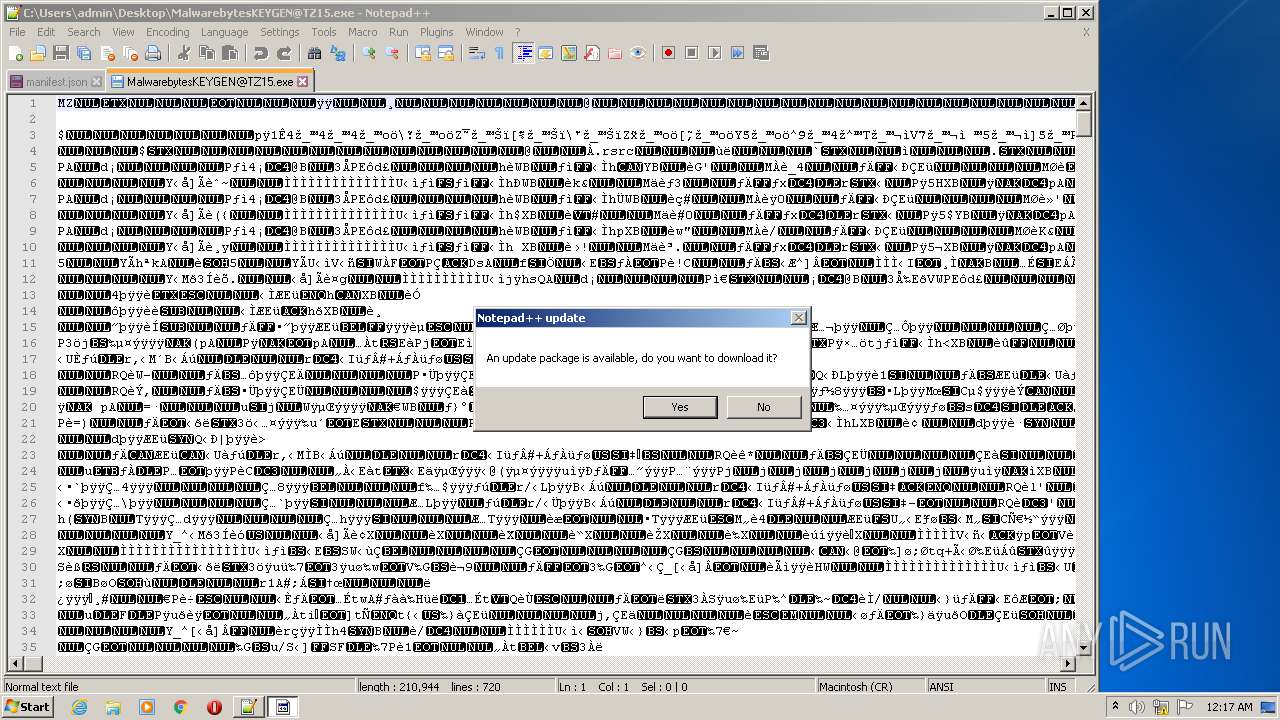Show the Document Map panel icon

(568, 53)
